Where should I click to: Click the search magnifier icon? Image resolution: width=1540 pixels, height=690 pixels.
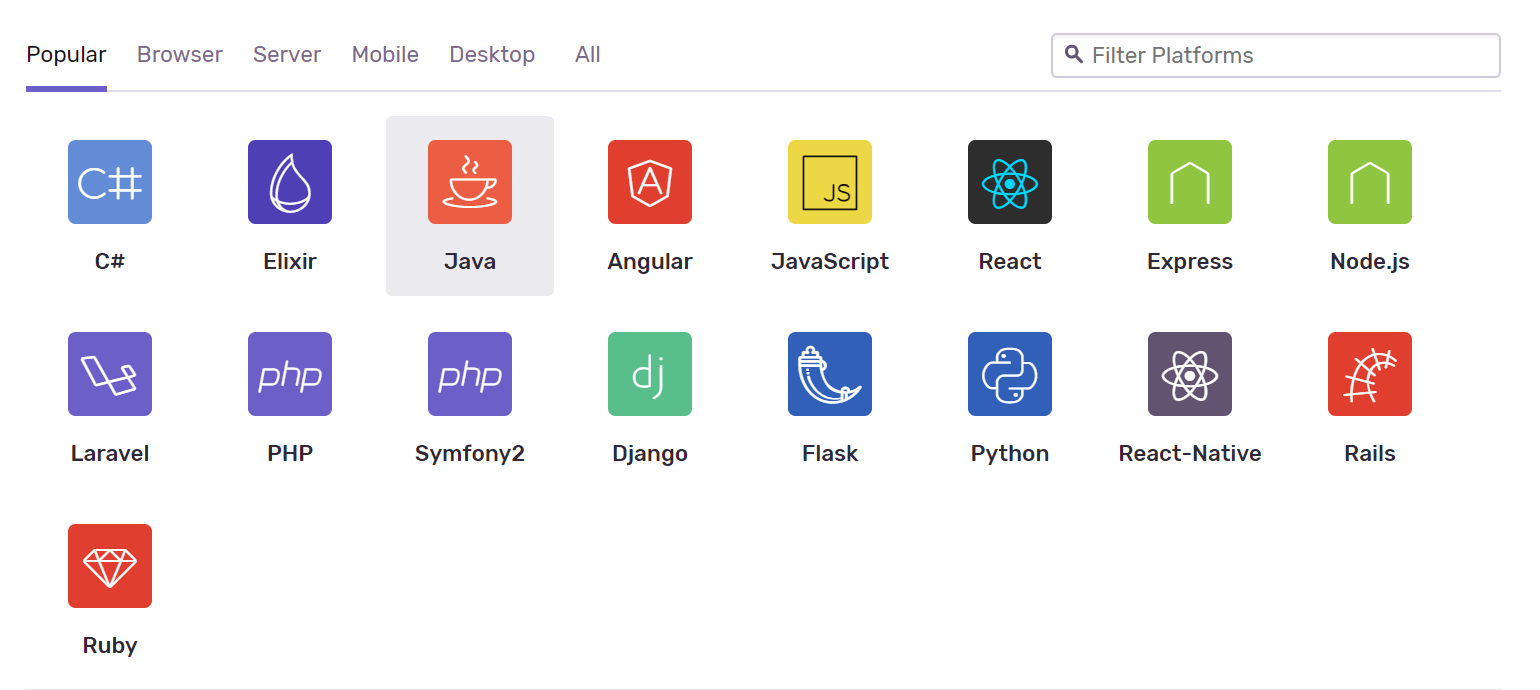(1074, 54)
